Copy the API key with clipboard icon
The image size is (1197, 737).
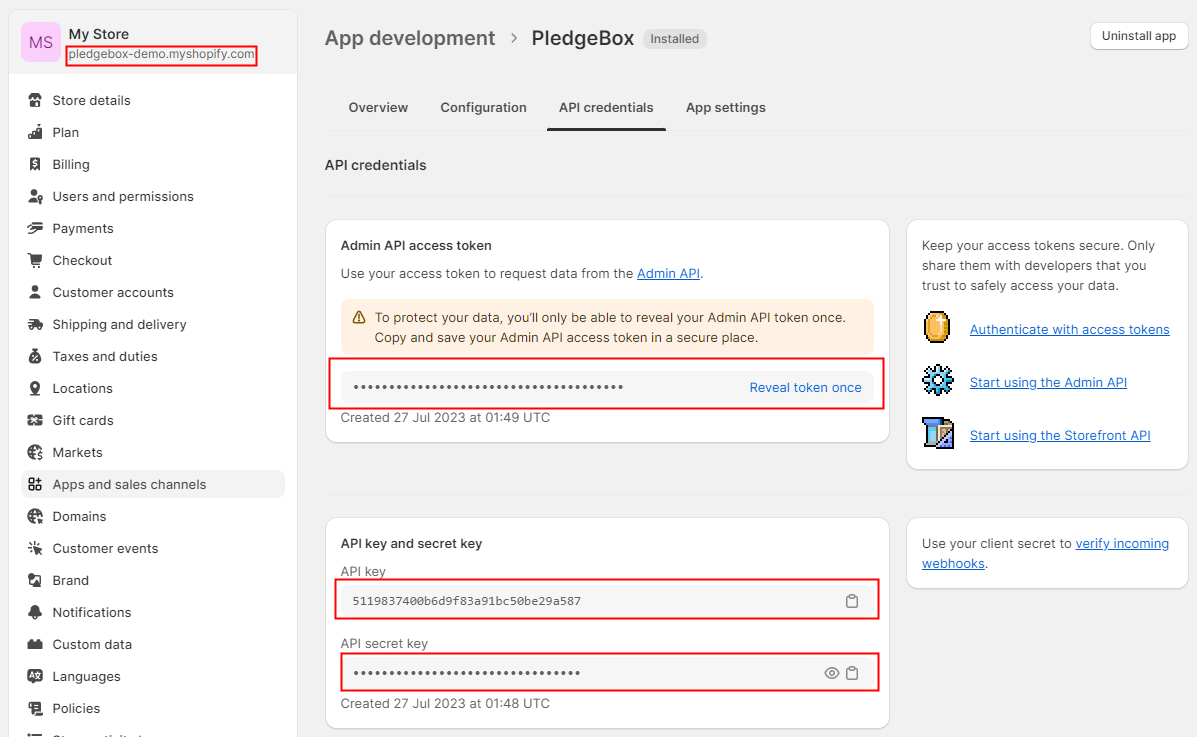(x=852, y=601)
